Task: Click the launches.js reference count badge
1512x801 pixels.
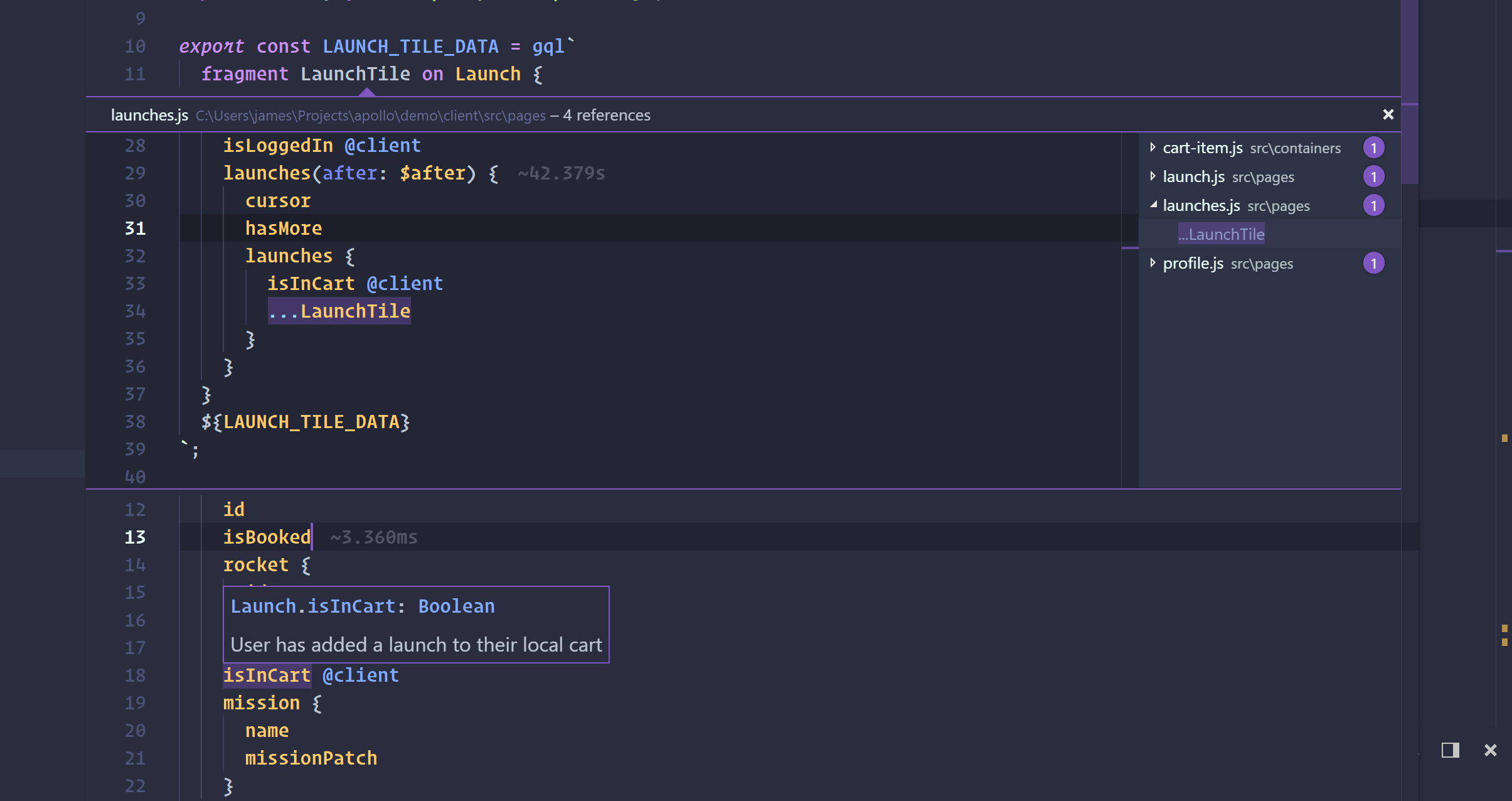Action: 1373,205
